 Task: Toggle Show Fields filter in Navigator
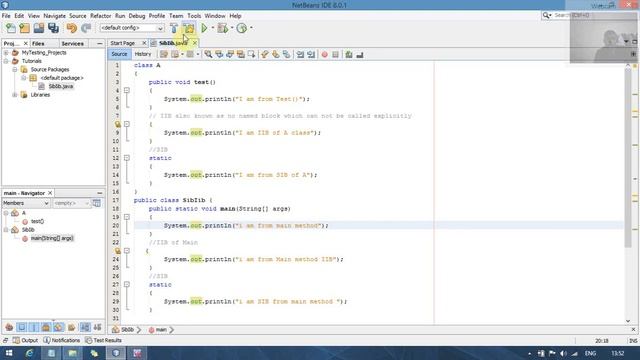(x=22, y=327)
